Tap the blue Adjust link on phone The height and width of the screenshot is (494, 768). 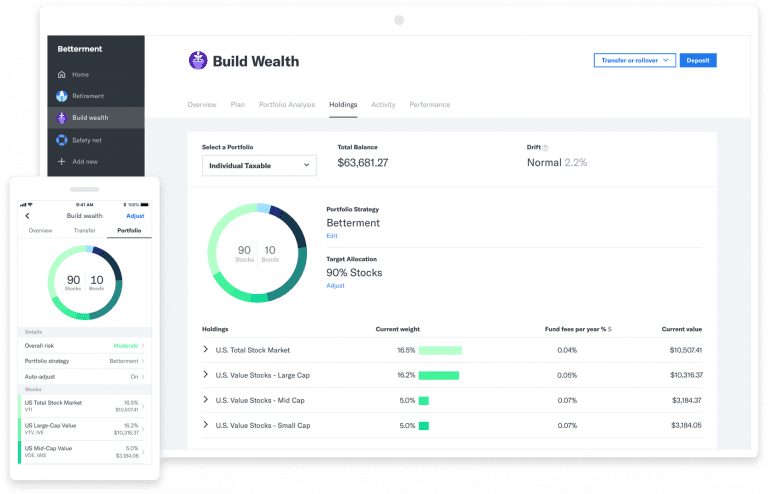click(x=135, y=216)
